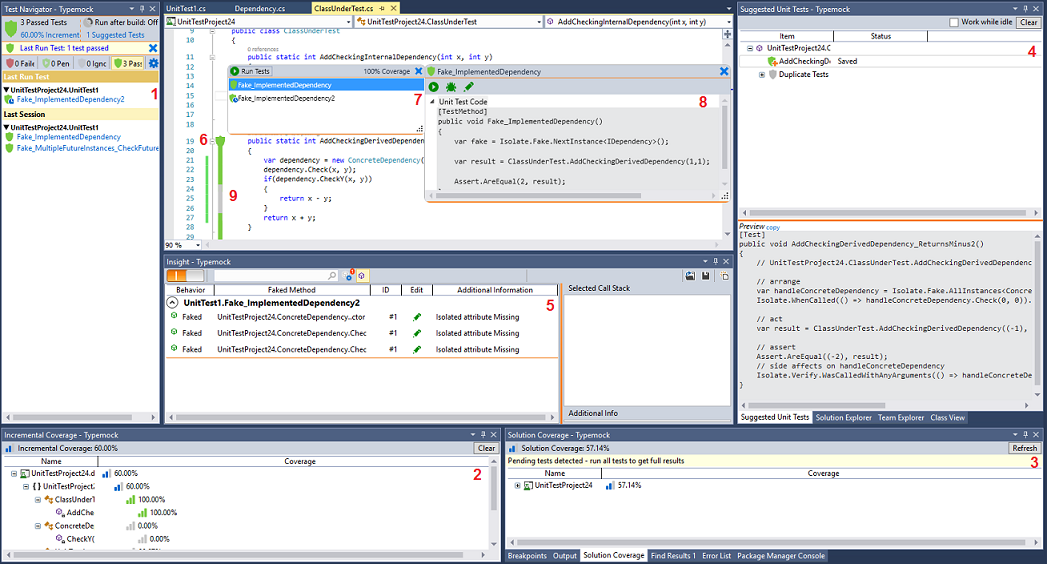Open the Solution Explorer tab
Viewport: 1047px width, 564px height.
coord(844,417)
